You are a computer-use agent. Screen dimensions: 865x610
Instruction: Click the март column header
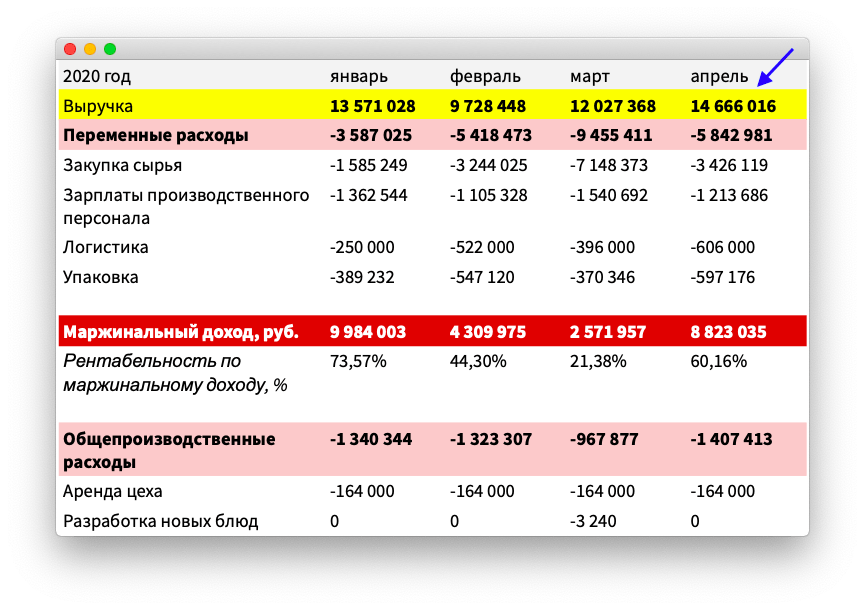click(x=590, y=77)
